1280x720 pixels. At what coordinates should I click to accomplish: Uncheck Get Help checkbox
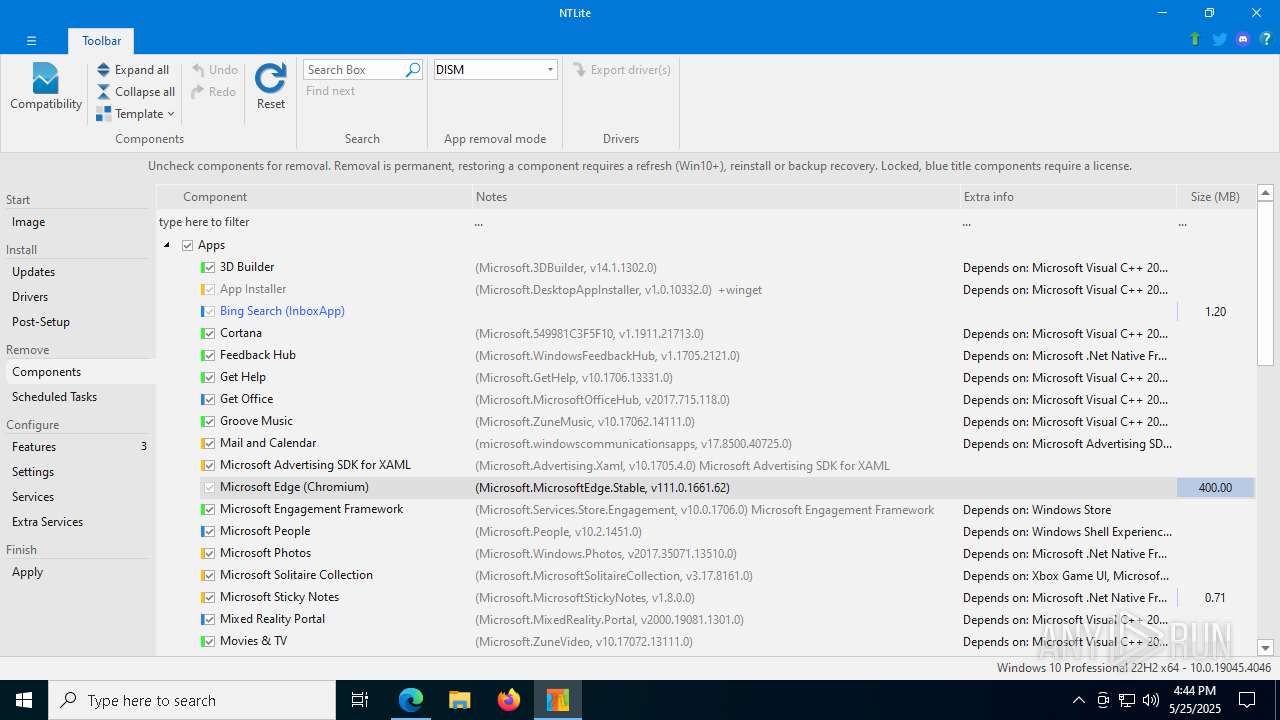click(208, 377)
